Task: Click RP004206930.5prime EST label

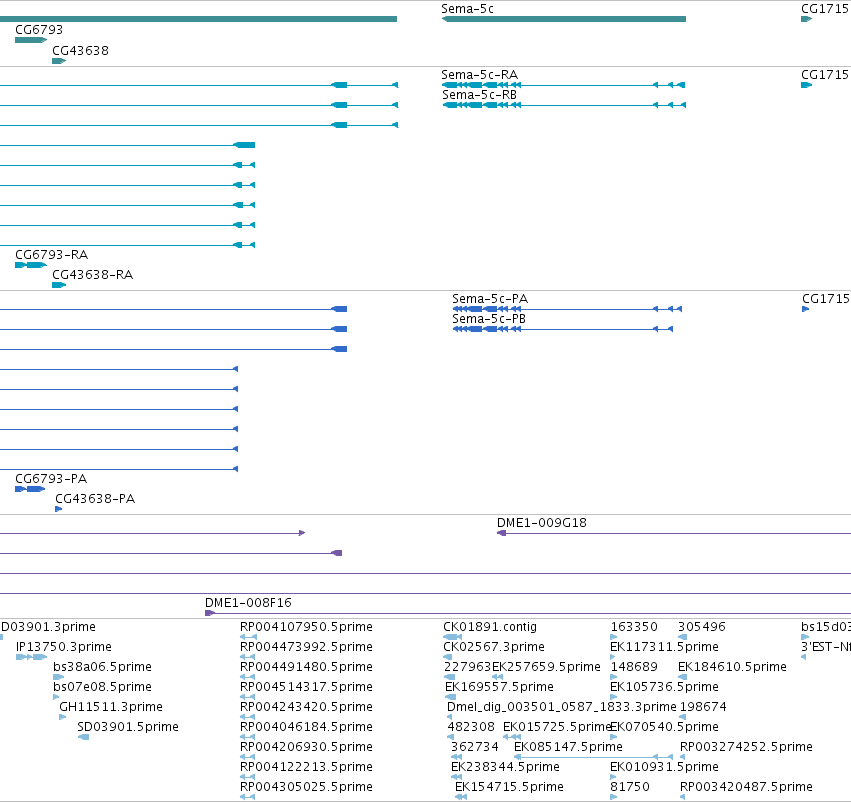Action: pyautogui.click(x=306, y=747)
